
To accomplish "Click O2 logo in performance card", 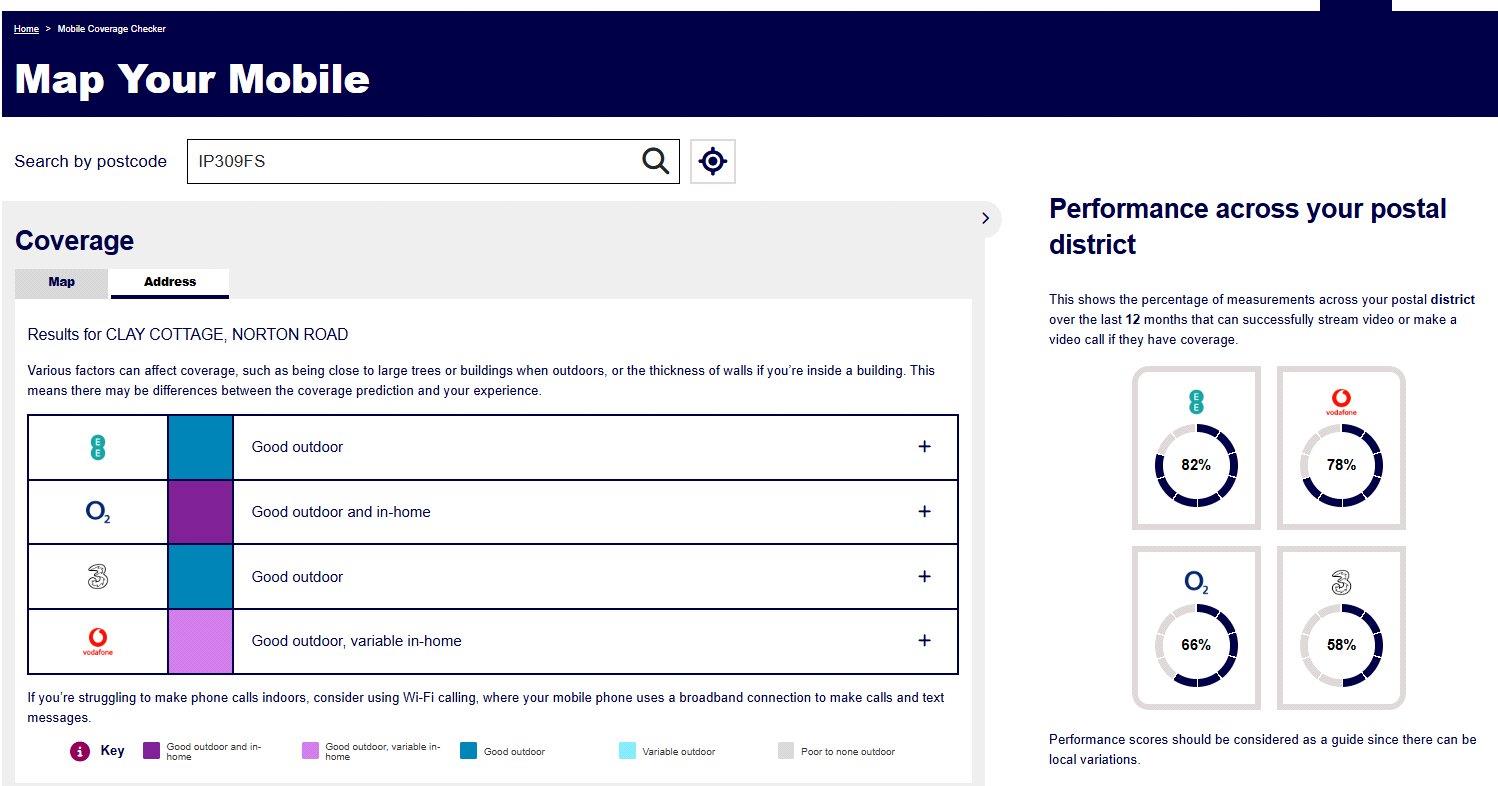I will click(x=1197, y=582).
